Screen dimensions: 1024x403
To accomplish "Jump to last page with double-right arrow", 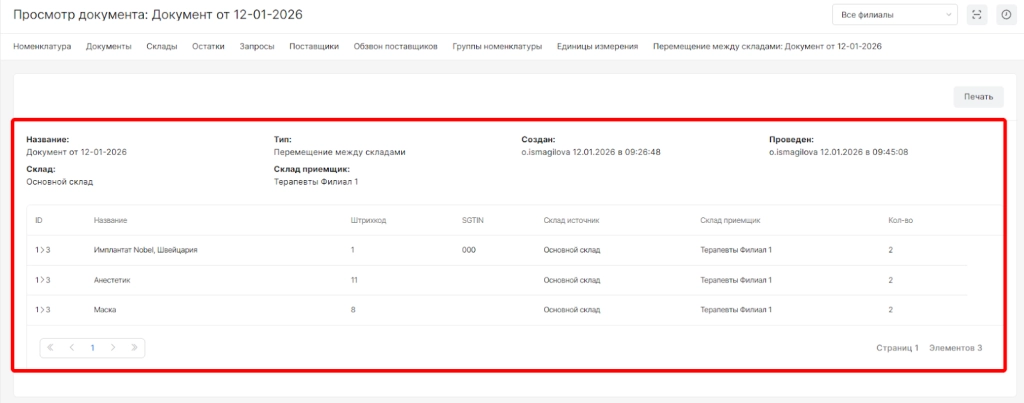I will [x=134, y=348].
